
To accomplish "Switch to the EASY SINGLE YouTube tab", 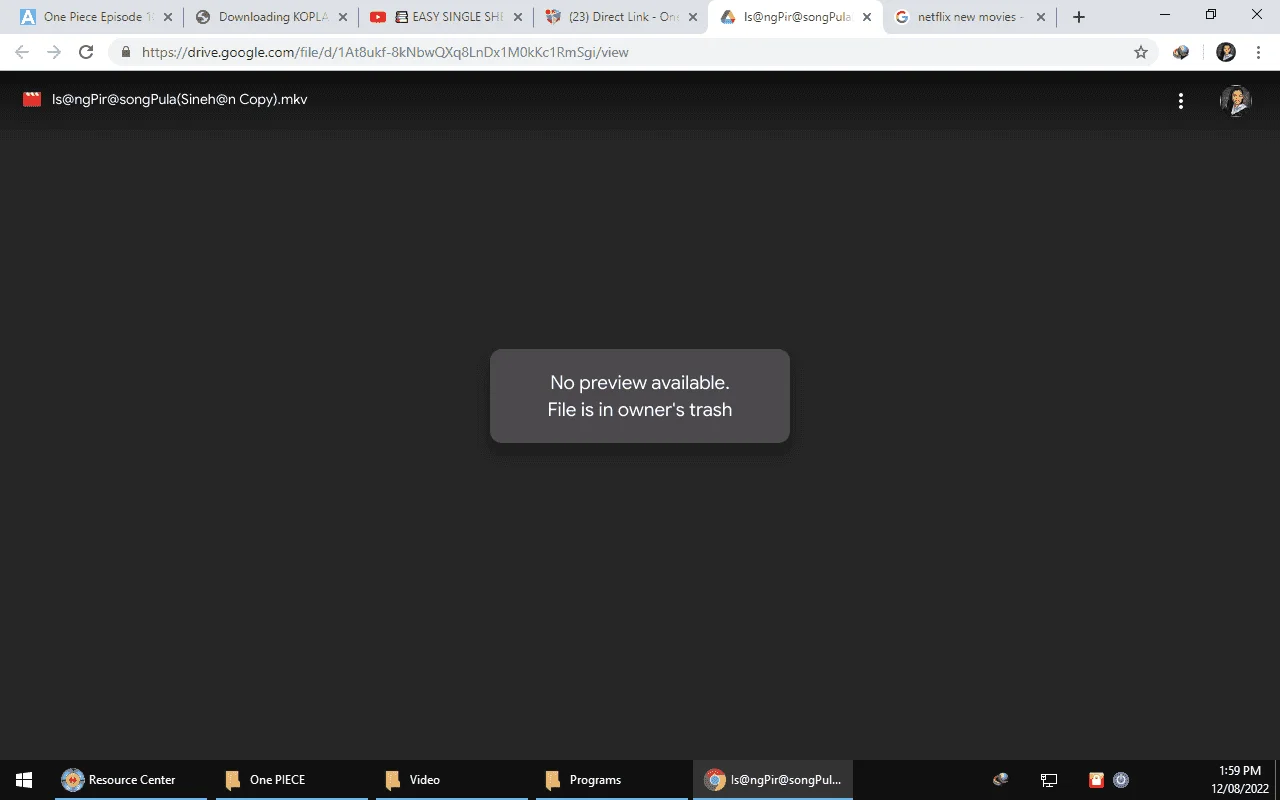I will point(445,17).
